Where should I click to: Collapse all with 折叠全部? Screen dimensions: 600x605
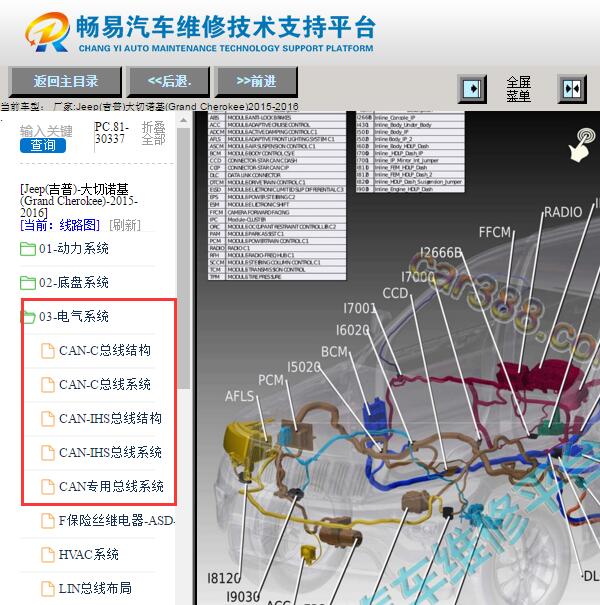pos(153,133)
